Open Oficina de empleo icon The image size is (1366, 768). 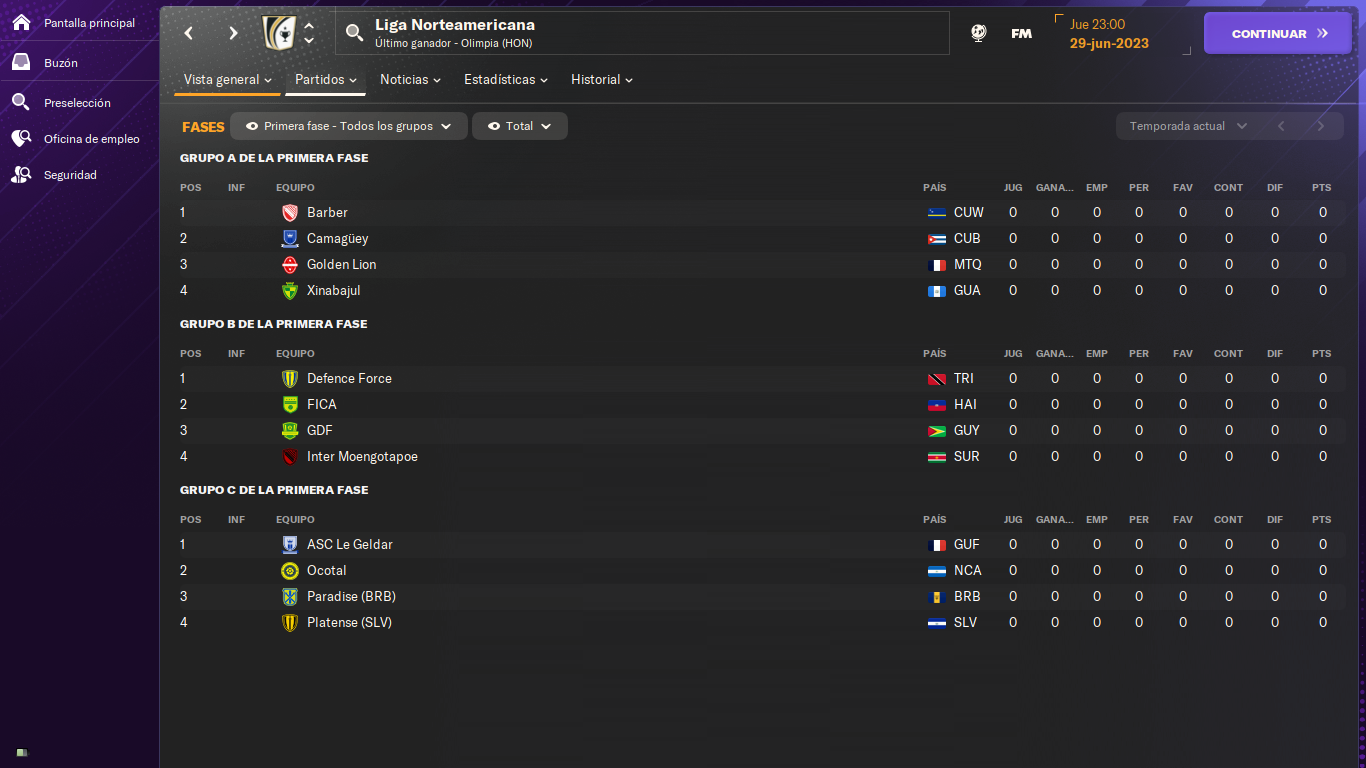(x=21, y=139)
